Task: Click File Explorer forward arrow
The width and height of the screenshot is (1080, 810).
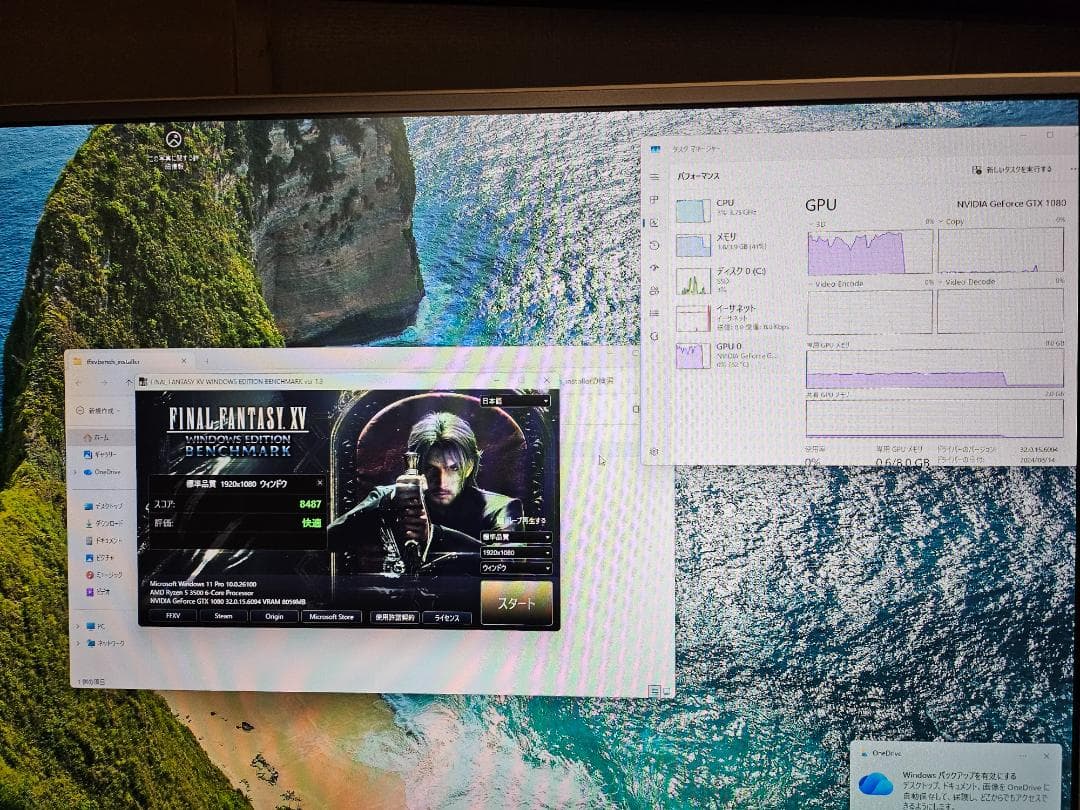Action: click(103, 382)
